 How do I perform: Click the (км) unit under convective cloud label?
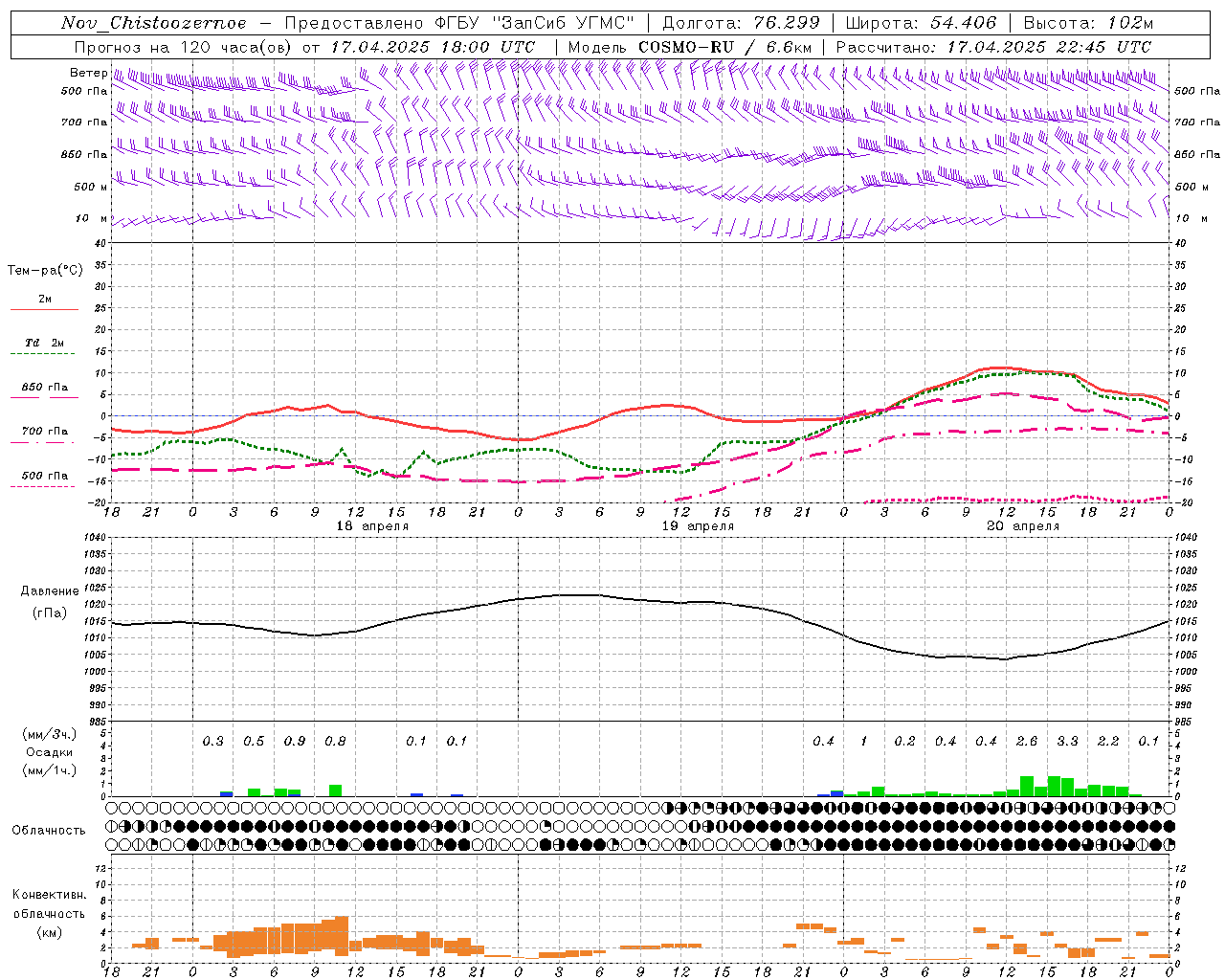[x=49, y=932]
